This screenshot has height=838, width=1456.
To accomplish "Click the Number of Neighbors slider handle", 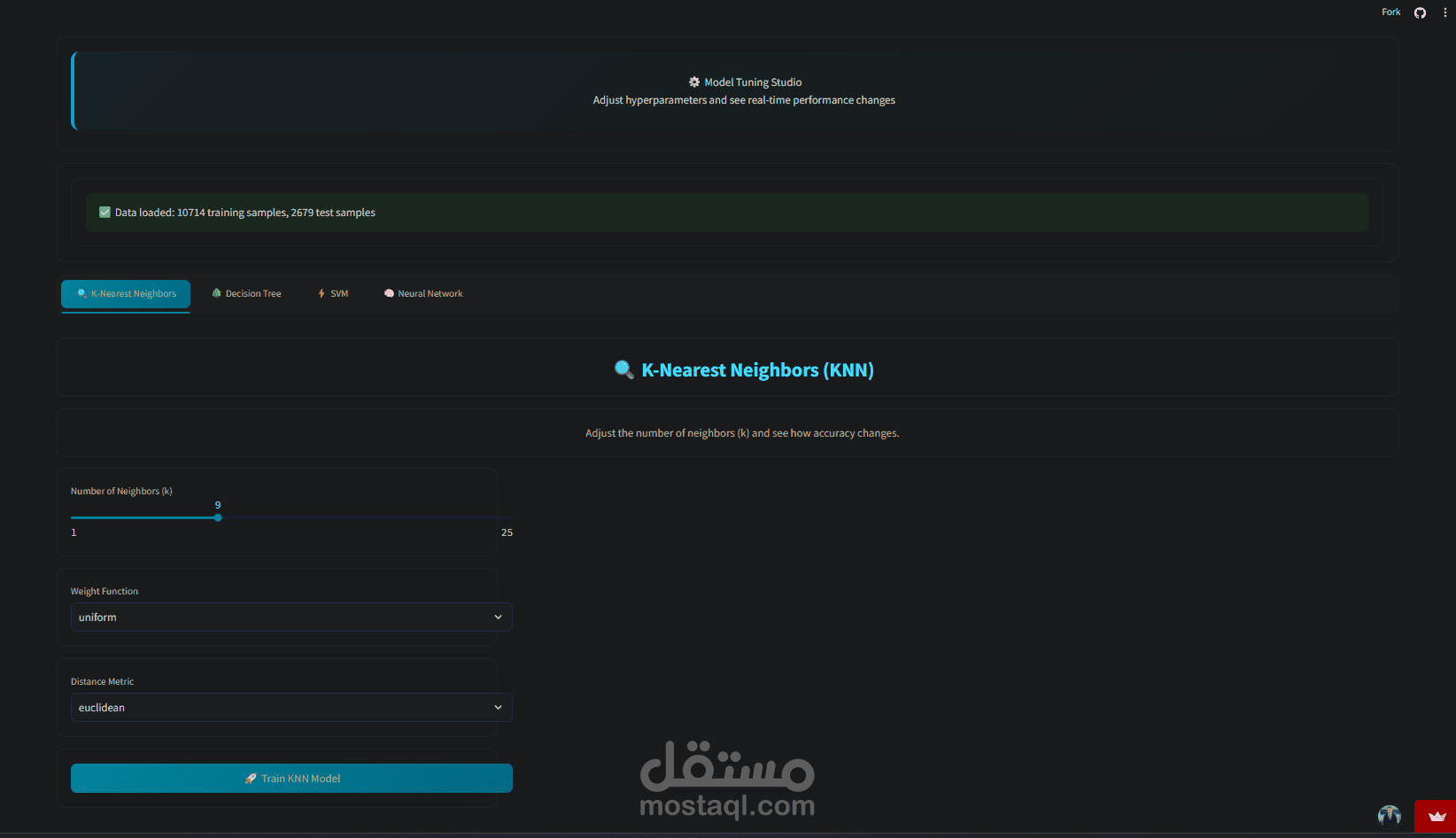I will point(218,517).
